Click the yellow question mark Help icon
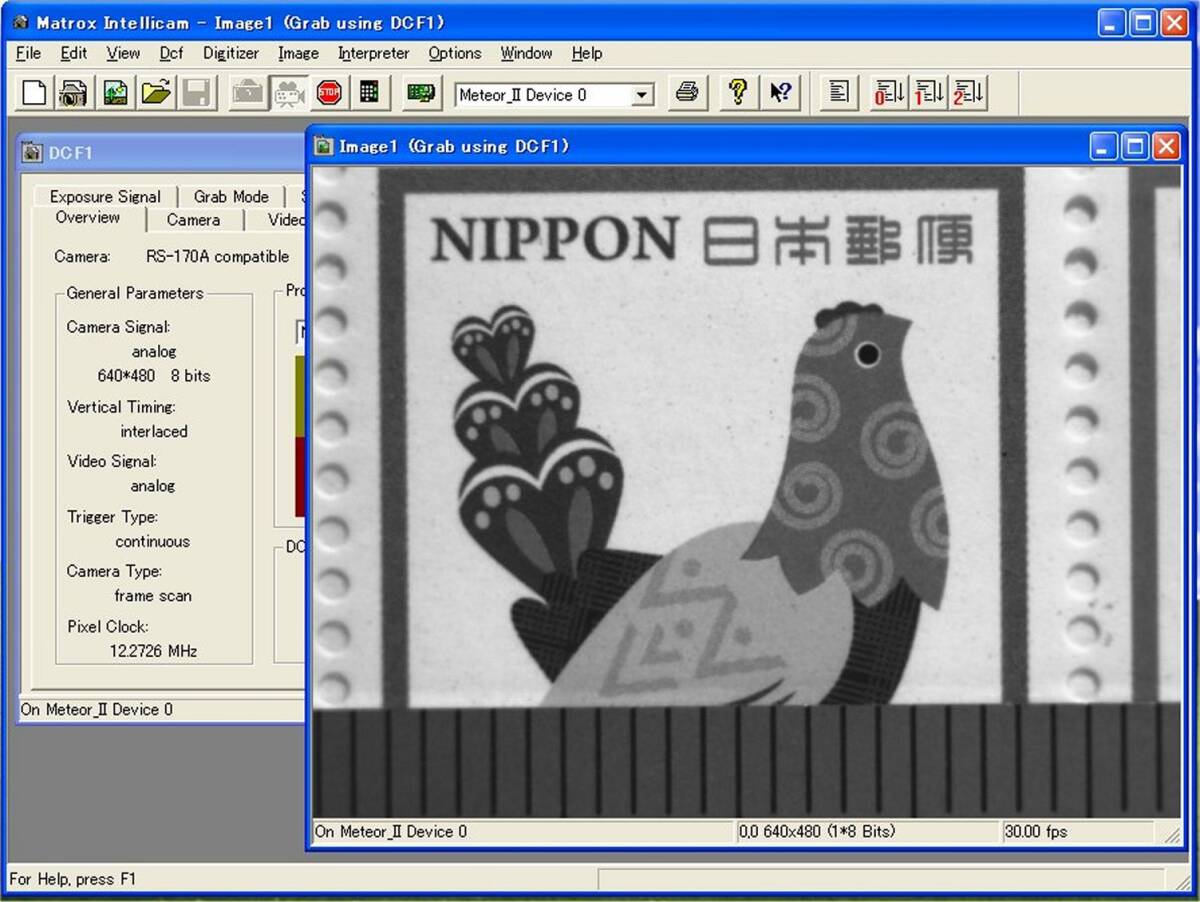The height and width of the screenshot is (902, 1200). tap(738, 94)
